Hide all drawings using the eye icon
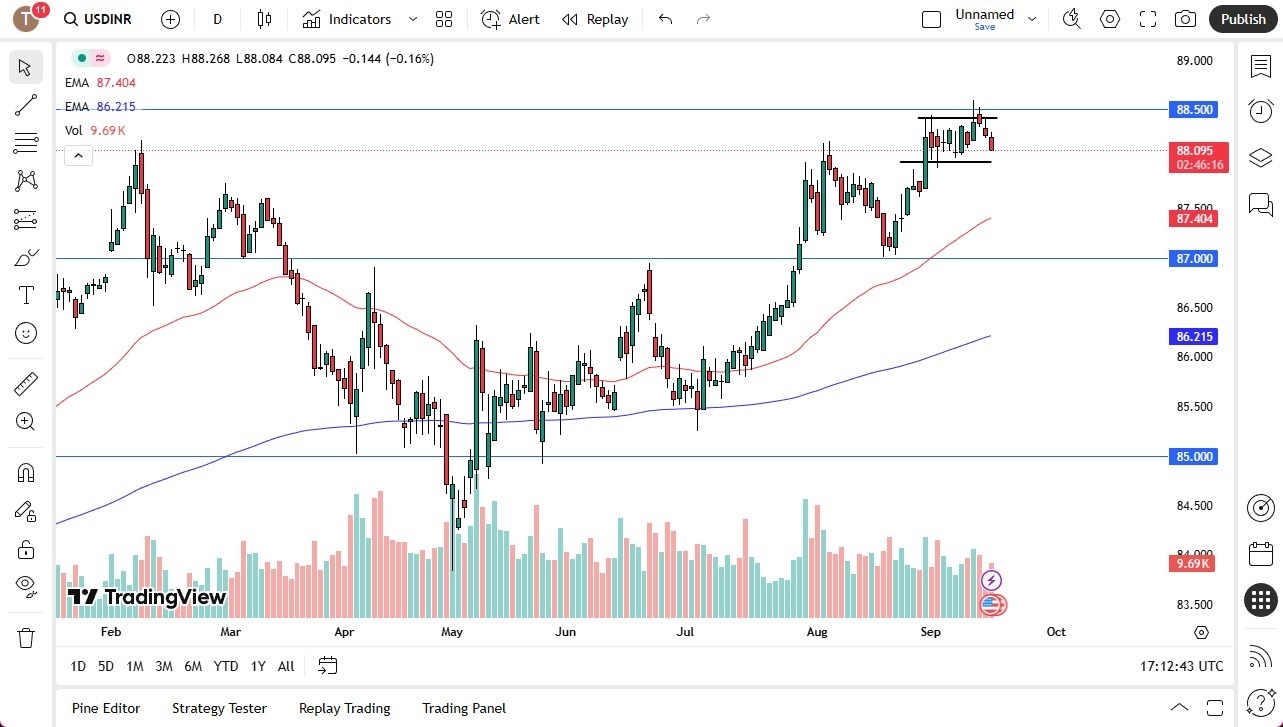This screenshot has width=1283, height=727. [25, 585]
